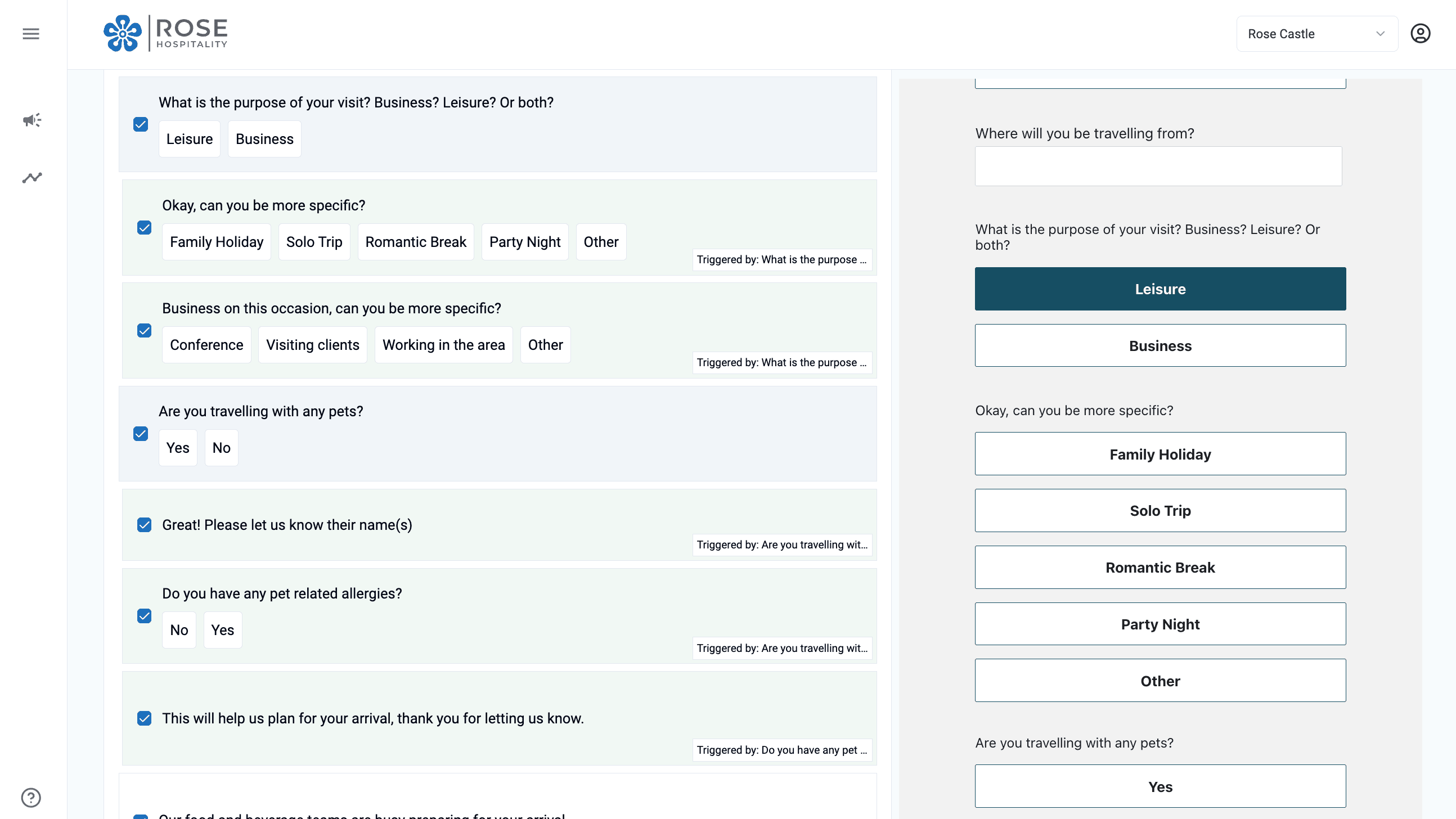The width and height of the screenshot is (1456, 819).
Task: Choose Business in the preview panel
Action: (x=1160, y=345)
